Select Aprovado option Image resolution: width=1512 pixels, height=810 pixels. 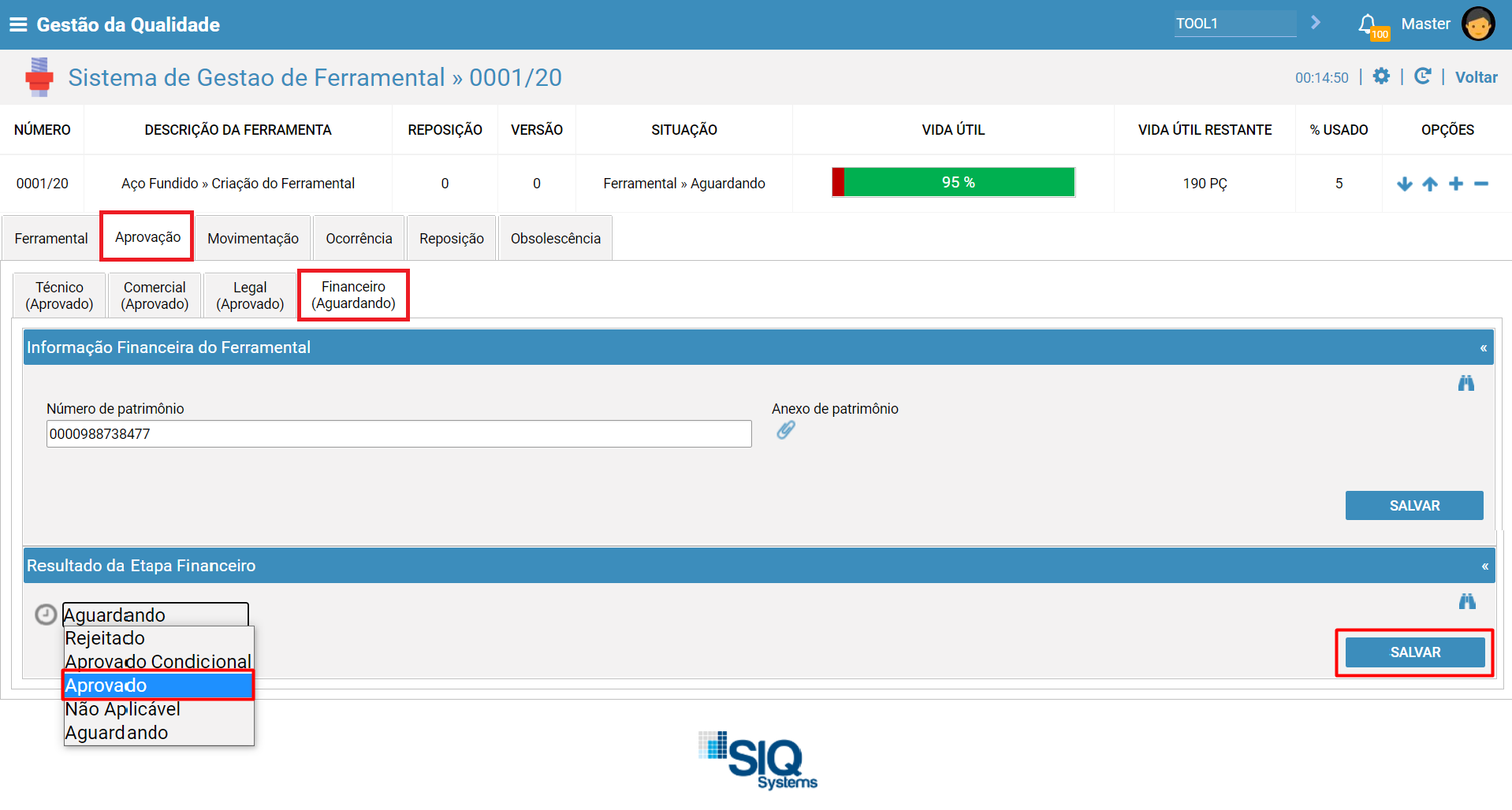tap(158, 686)
